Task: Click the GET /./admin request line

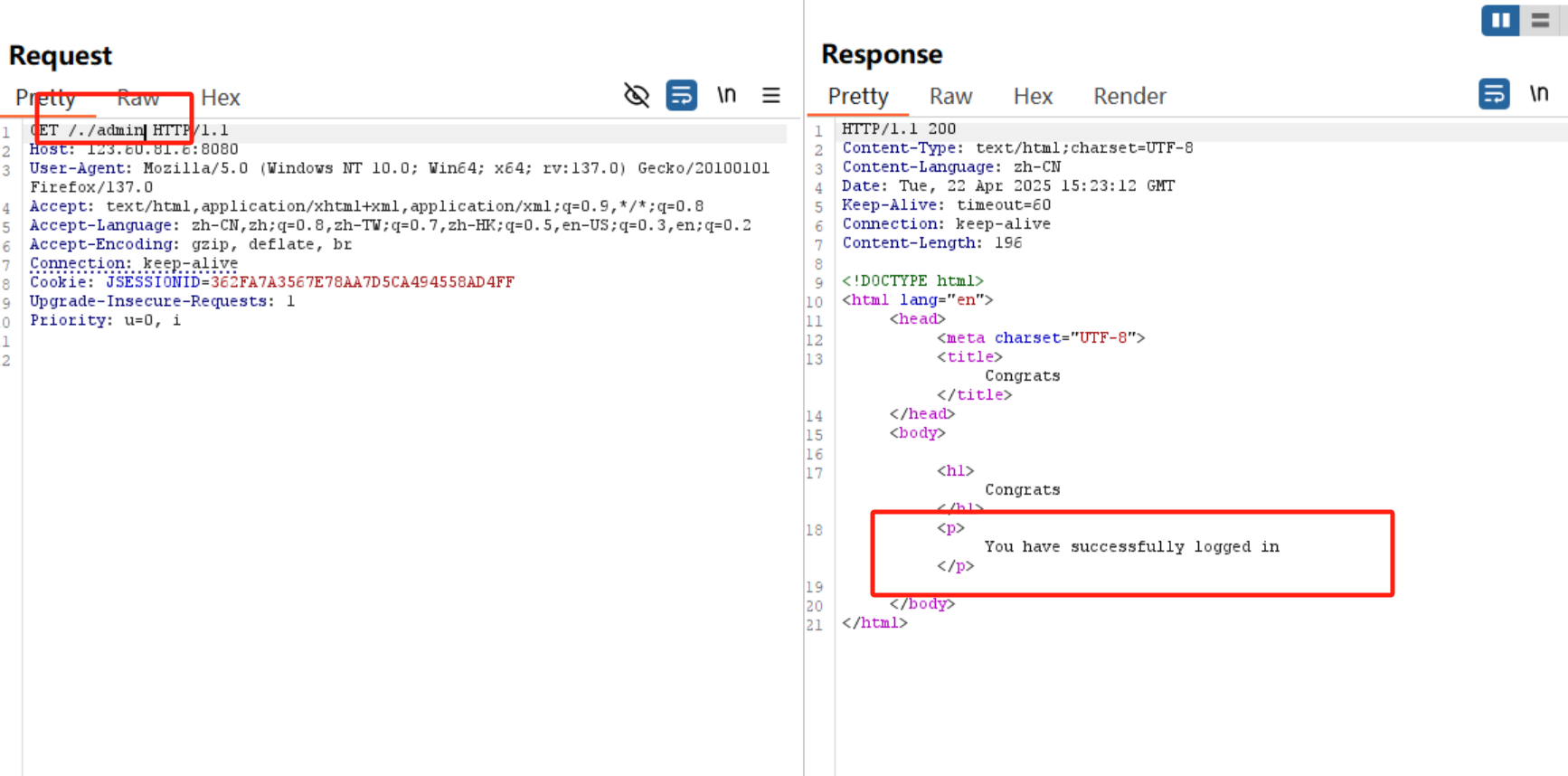Action: pos(129,131)
